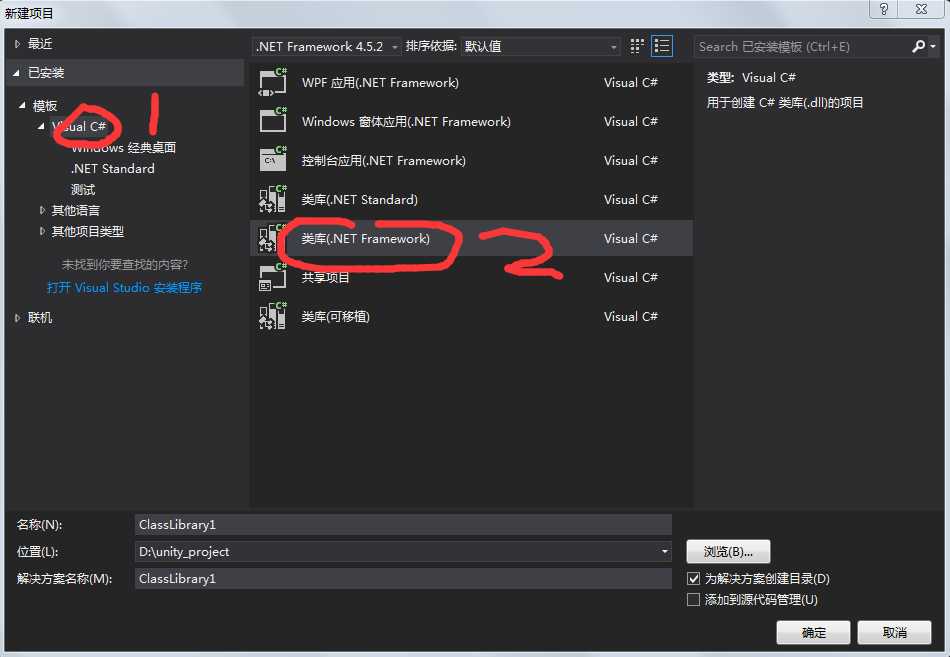
Task: Click the Windows Forms app template icon
Action: click(x=273, y=121)
